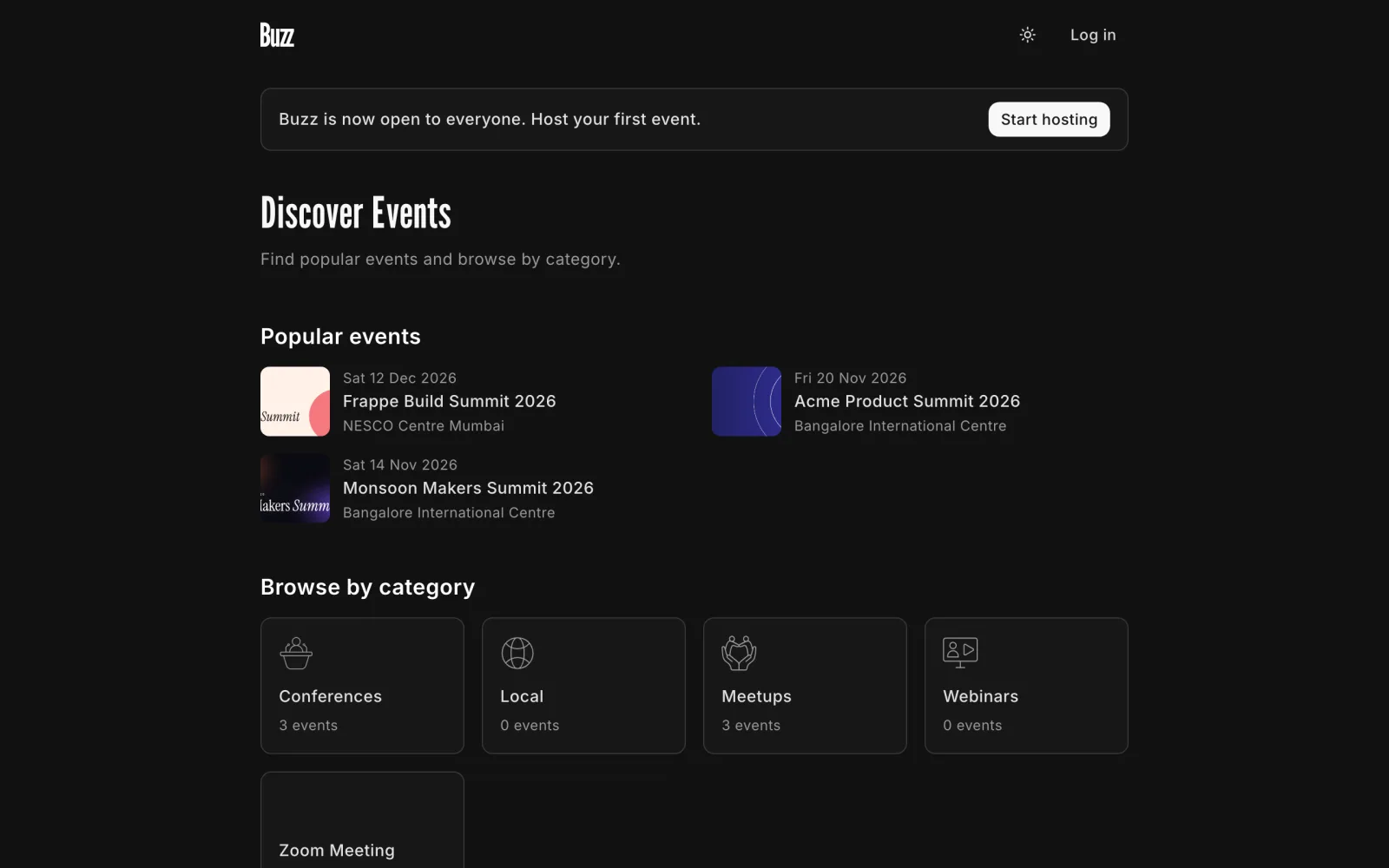
Task: Click the Frappe Build Summit 2026 title
Action: pos(449,401)
